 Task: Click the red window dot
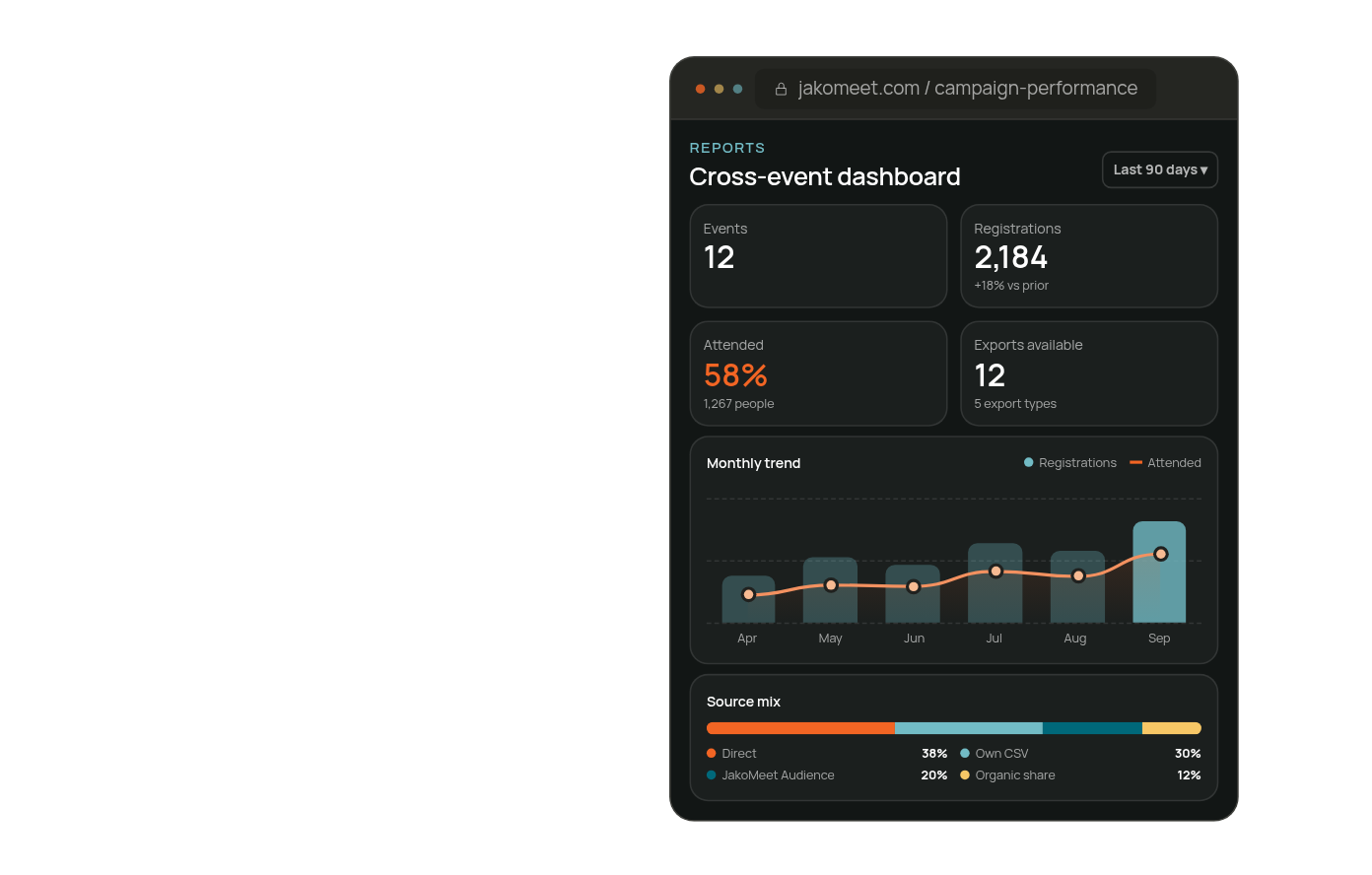click(x=700, y=89)
